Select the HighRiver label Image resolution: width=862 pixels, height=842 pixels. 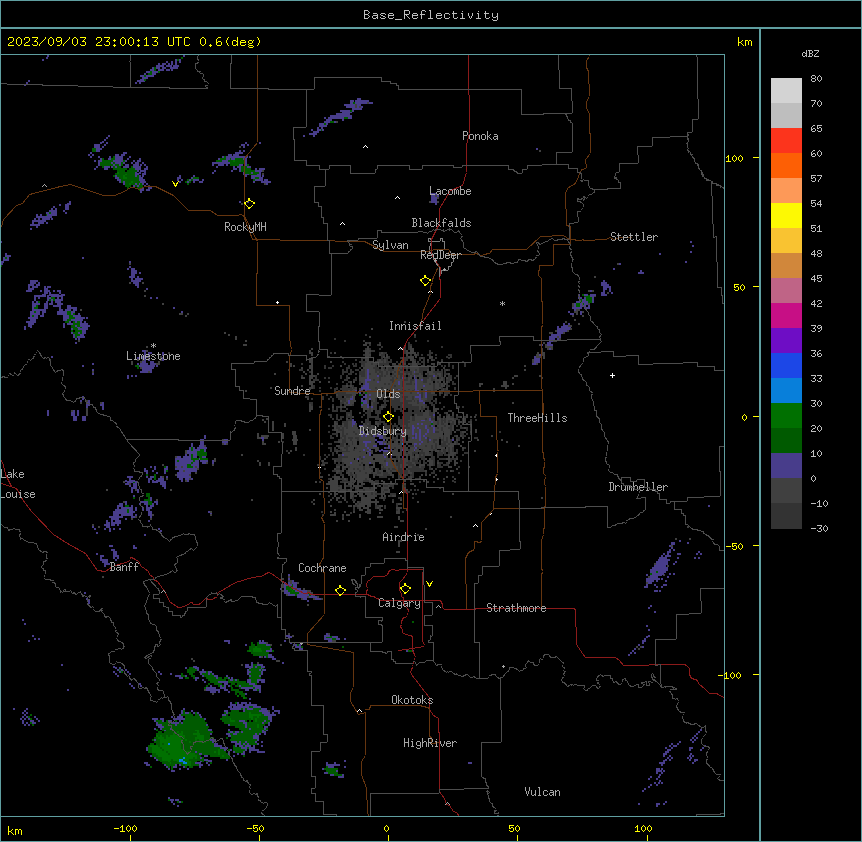(x=430, y=743)
